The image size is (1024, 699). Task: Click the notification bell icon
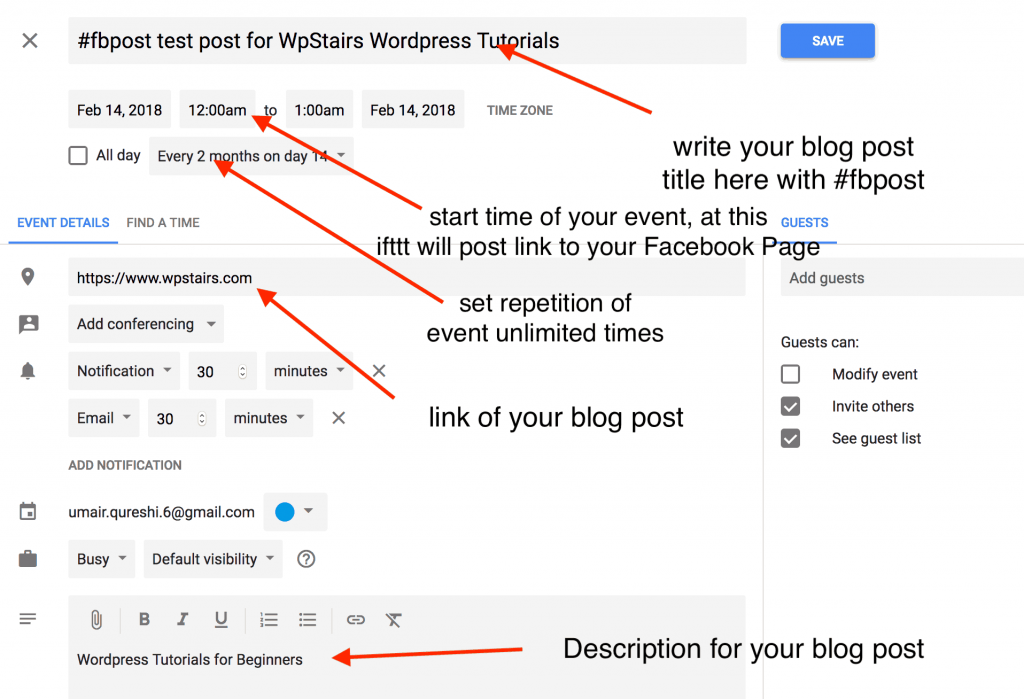27,371
